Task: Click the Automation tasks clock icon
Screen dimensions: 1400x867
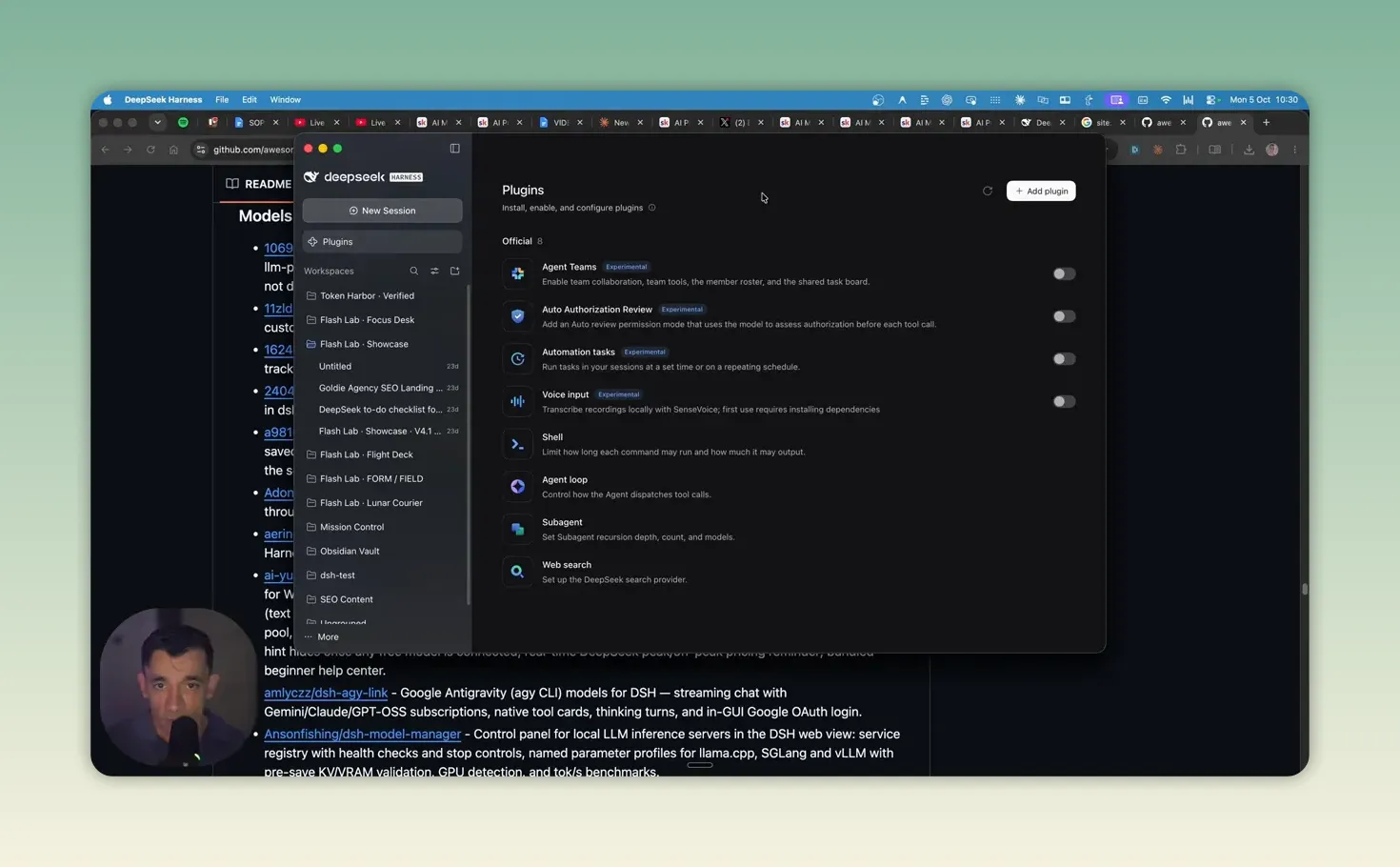Action: pos(517,359)
